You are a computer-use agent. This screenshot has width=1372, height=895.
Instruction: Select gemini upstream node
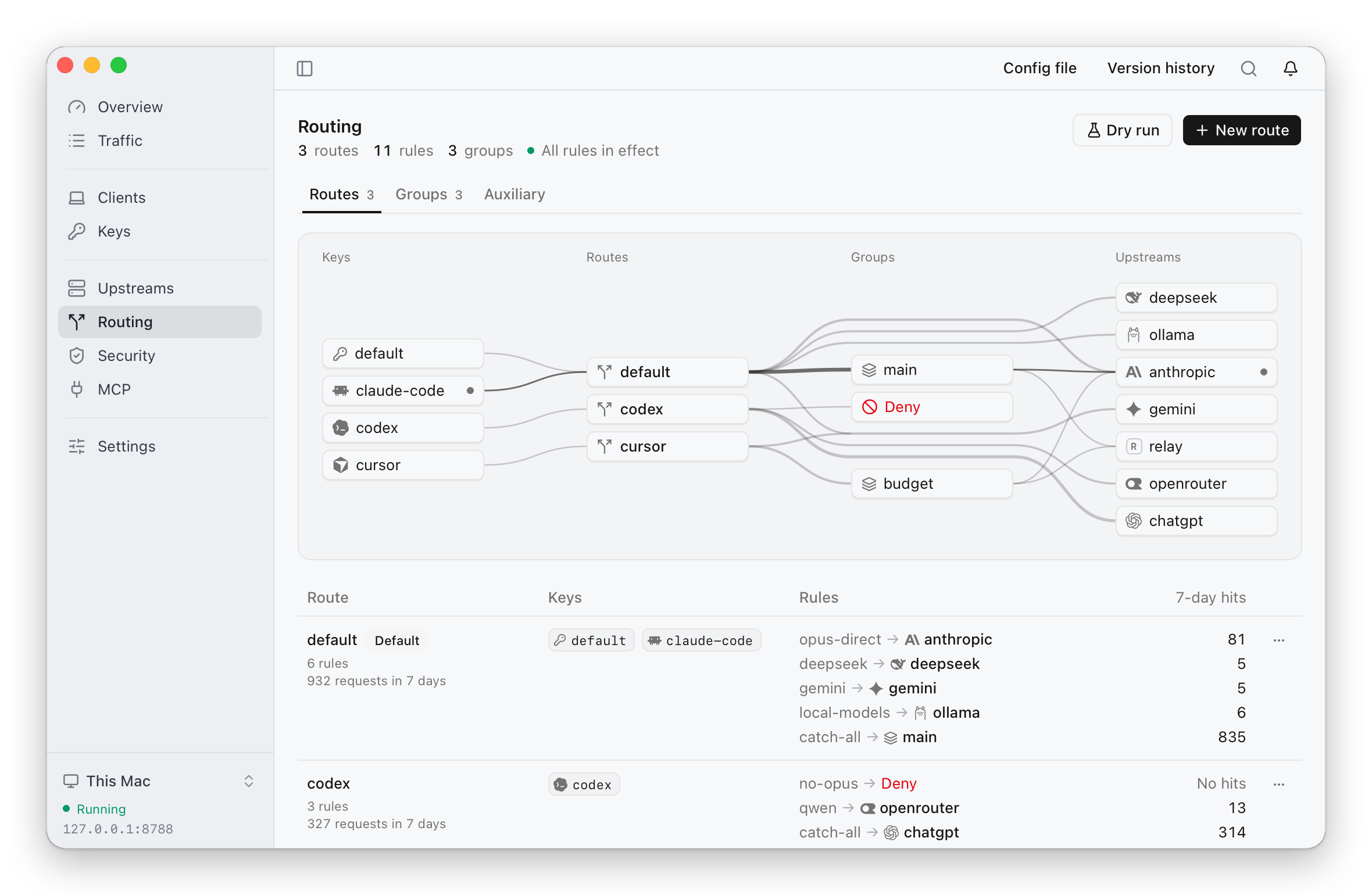coord(1196,409)
